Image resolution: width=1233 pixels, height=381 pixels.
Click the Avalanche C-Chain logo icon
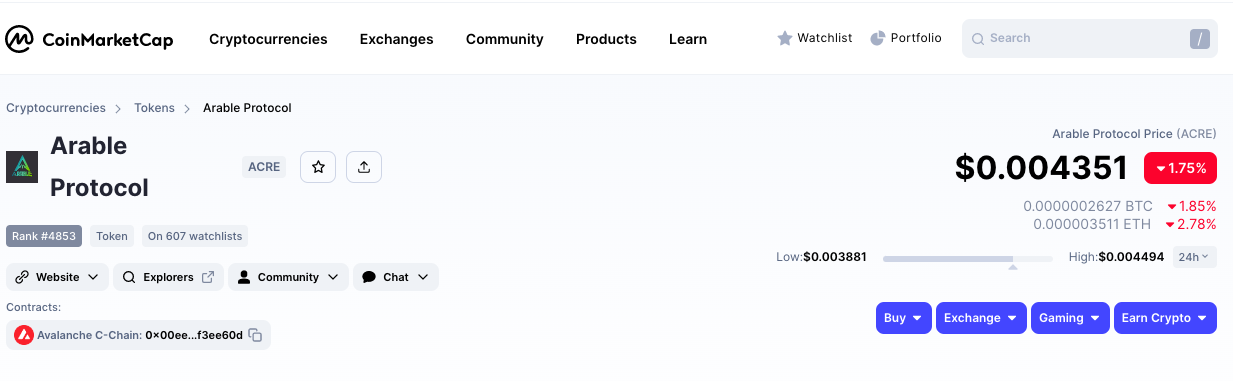coord(23,335)
